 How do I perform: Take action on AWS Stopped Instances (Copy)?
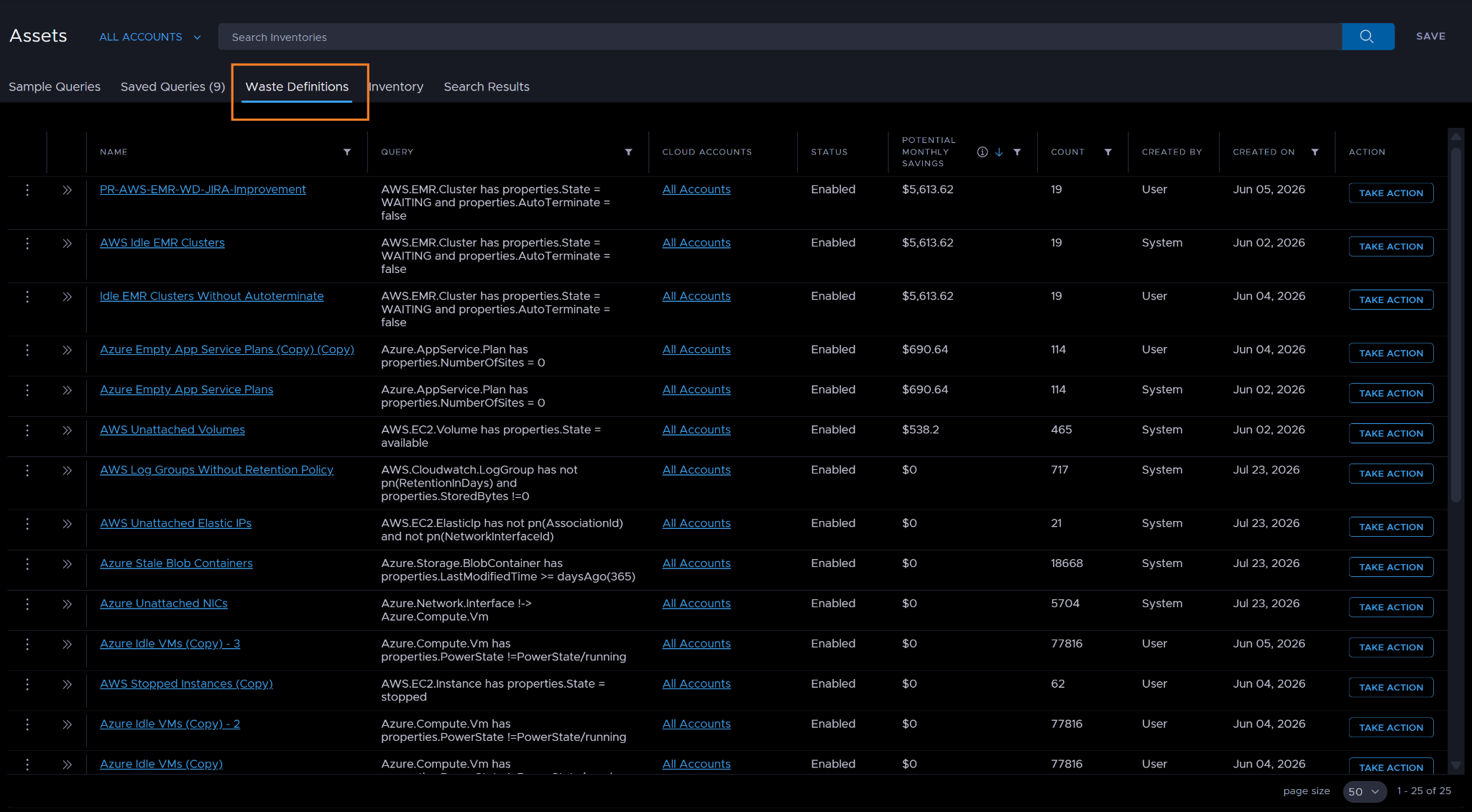point(1391,688)
